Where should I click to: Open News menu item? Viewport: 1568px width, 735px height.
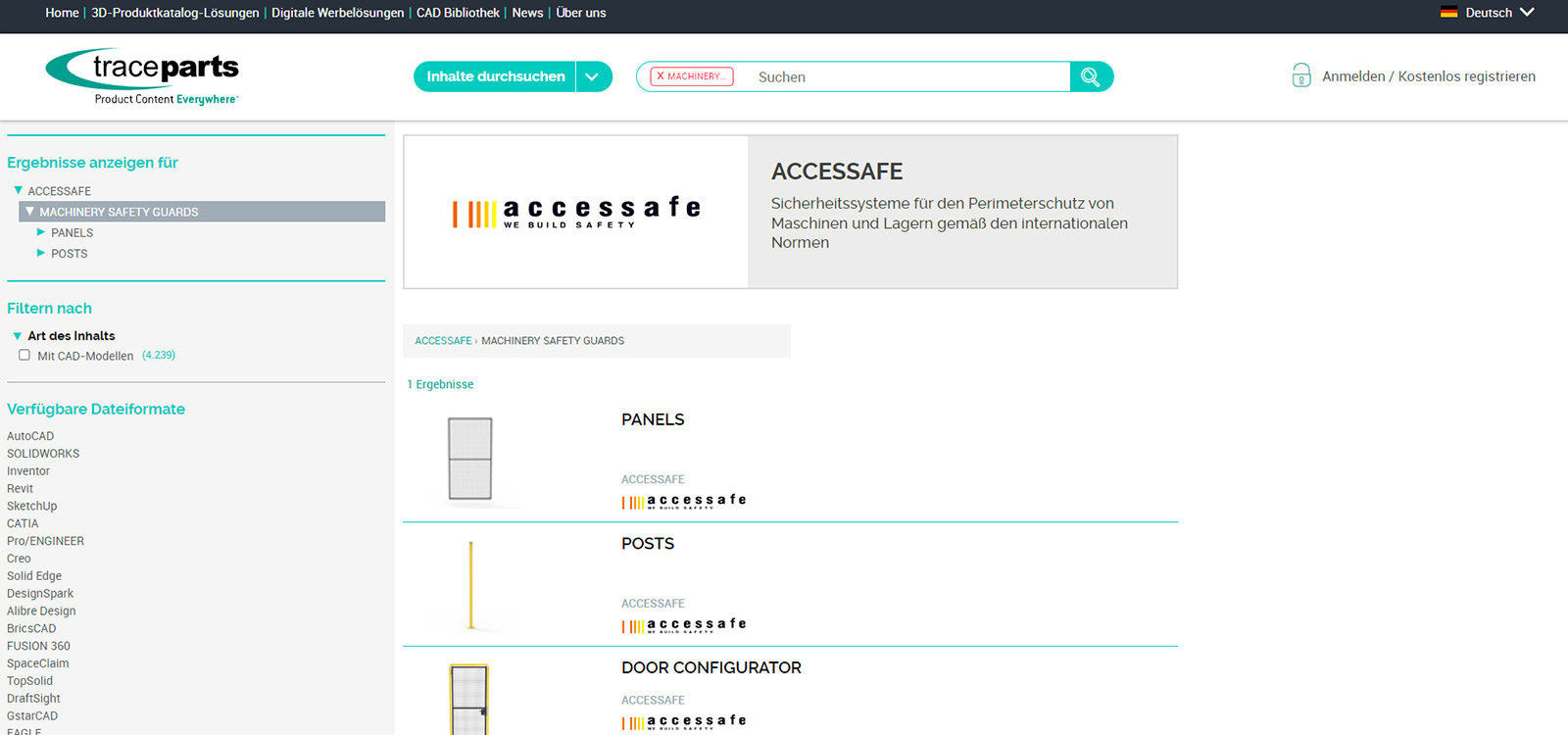527,13
